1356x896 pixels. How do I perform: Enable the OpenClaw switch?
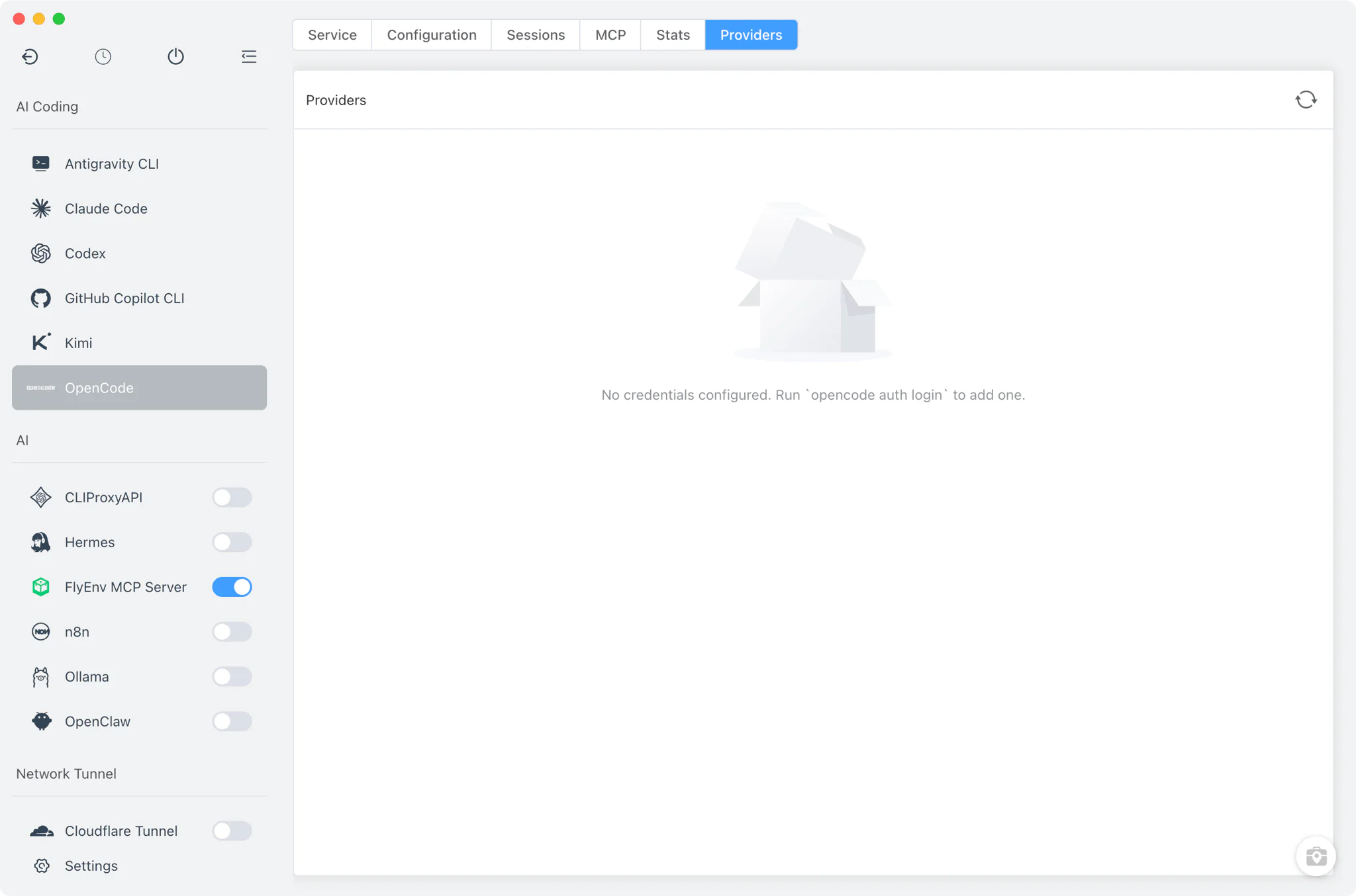coord(232,721)
